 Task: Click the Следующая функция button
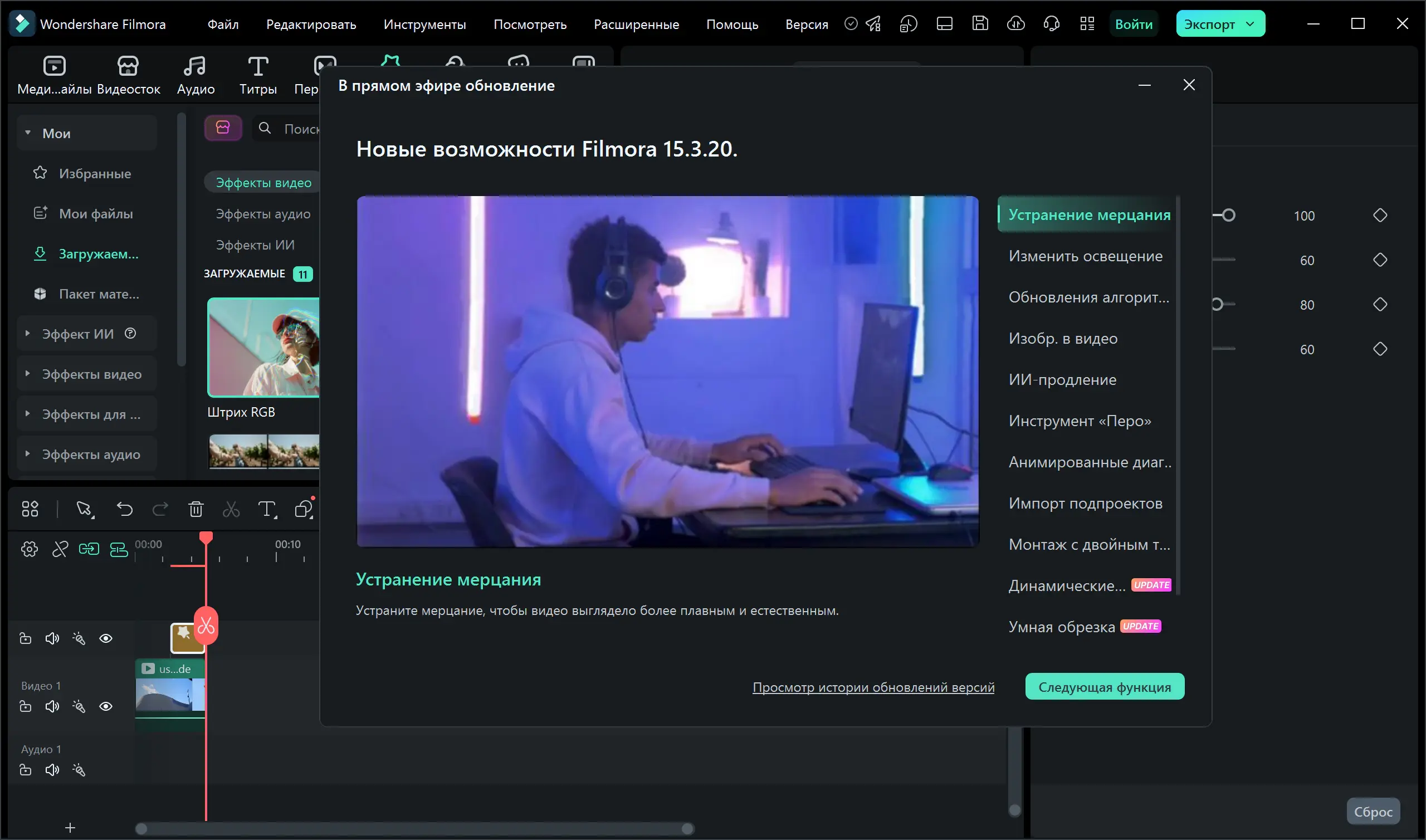[x=1104, y=687]
